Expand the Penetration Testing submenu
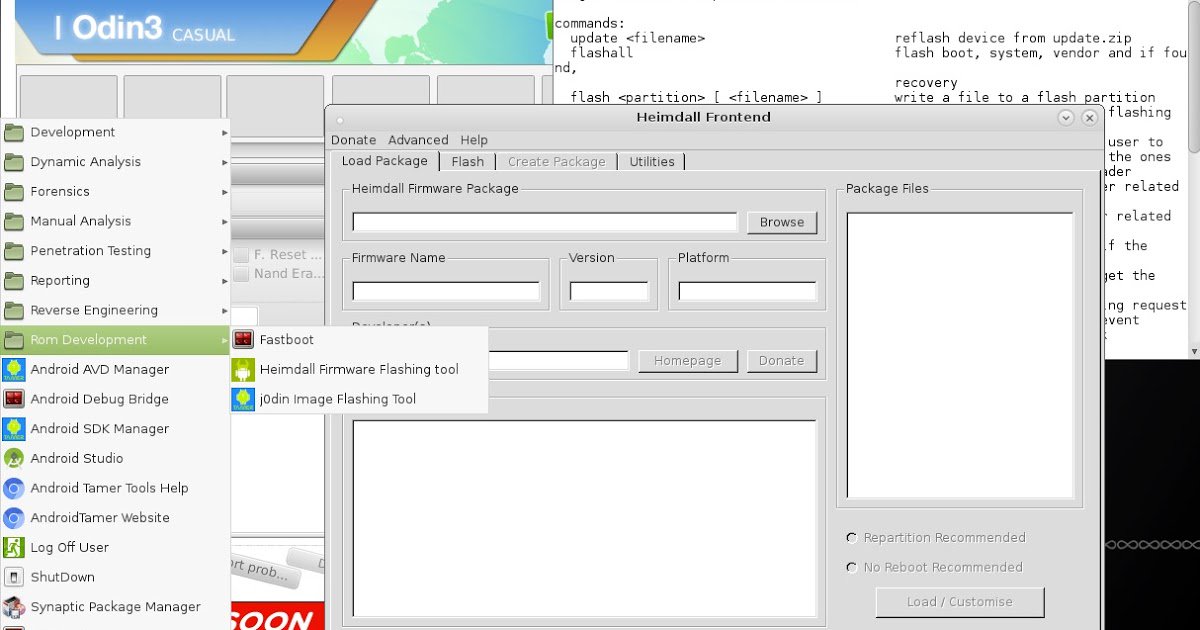Viewport: 1200px width, 630px height. [x=91, y=250]
